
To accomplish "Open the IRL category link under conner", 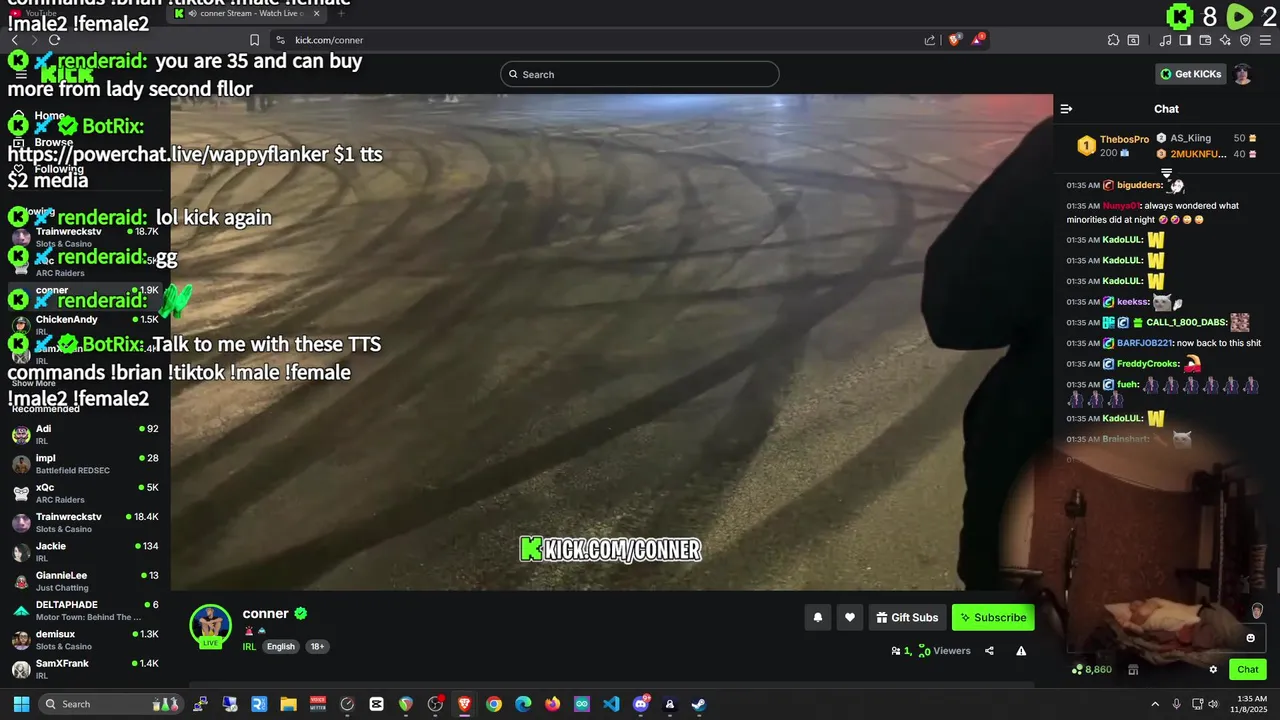I will click(249, 647).
